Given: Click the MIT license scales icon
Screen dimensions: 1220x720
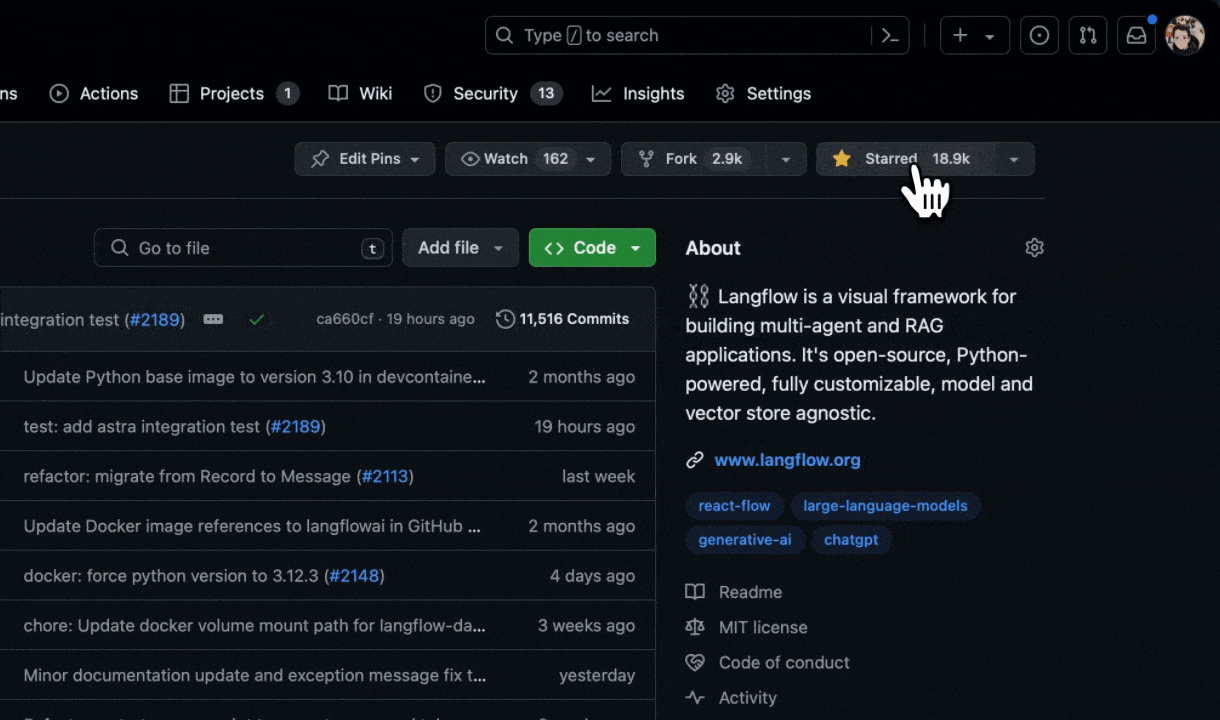Looking at the screenshot, I should tap(695, 627).
